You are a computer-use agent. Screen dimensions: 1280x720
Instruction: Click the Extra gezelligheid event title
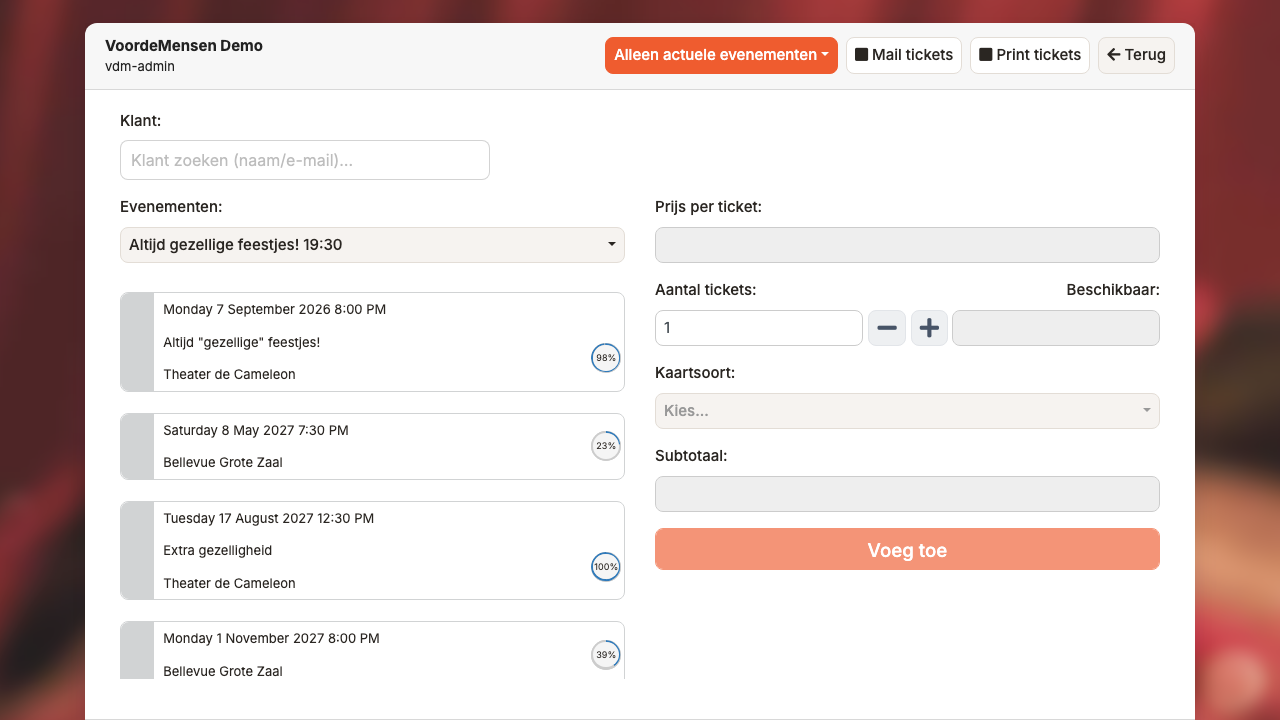[218, 551]
